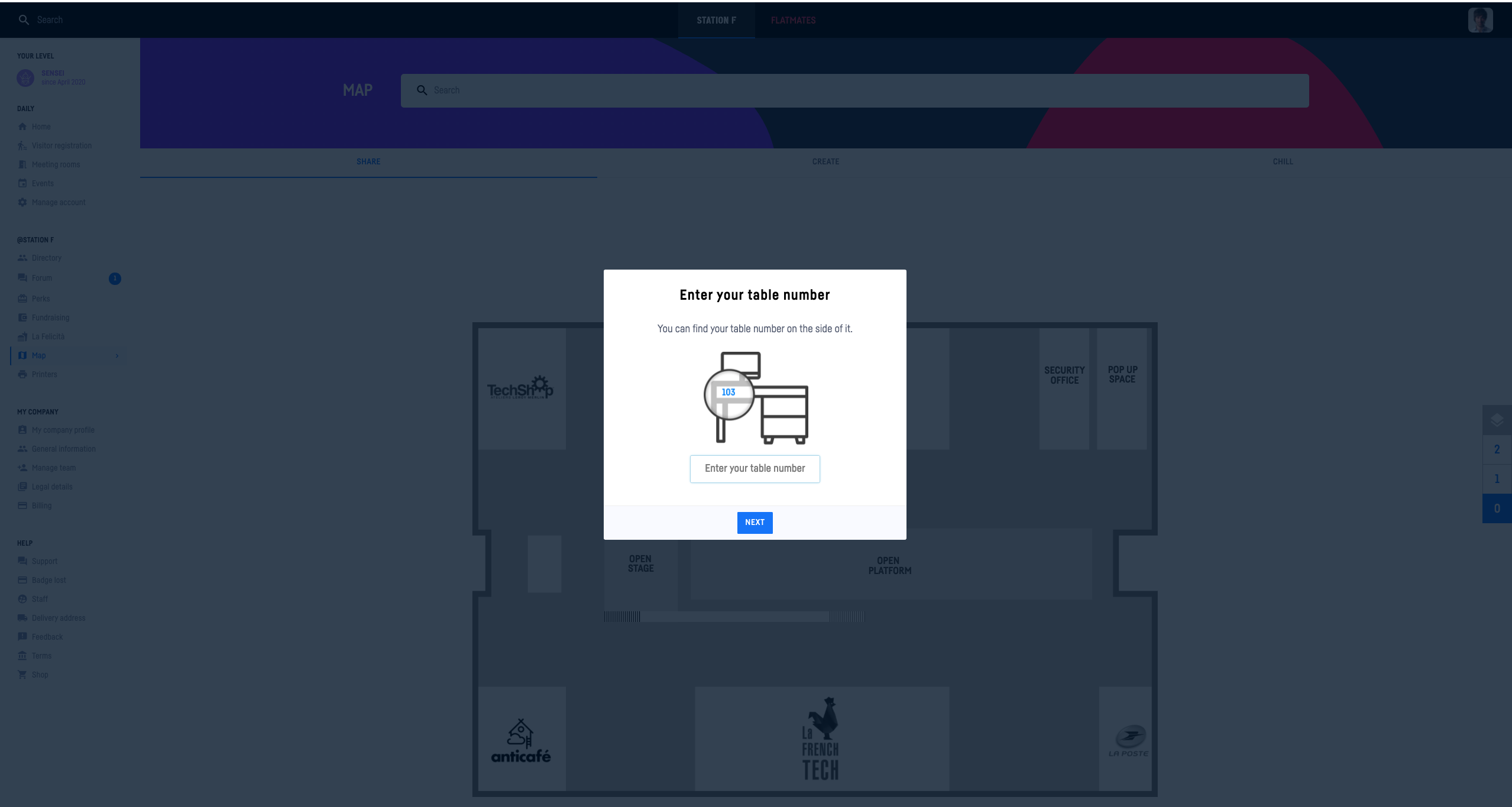Click the Staff icon
The width and height of the screenshot is (1512, 807).
tap(22, 599)
